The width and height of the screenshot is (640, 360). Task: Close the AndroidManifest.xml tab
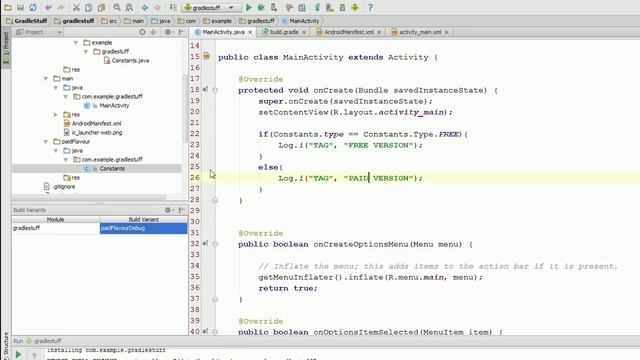pos(379,32)
